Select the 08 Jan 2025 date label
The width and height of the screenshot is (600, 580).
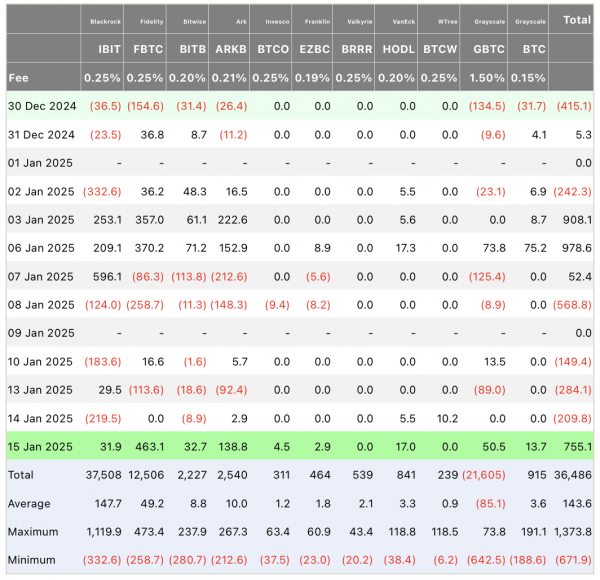coord(41,305)
